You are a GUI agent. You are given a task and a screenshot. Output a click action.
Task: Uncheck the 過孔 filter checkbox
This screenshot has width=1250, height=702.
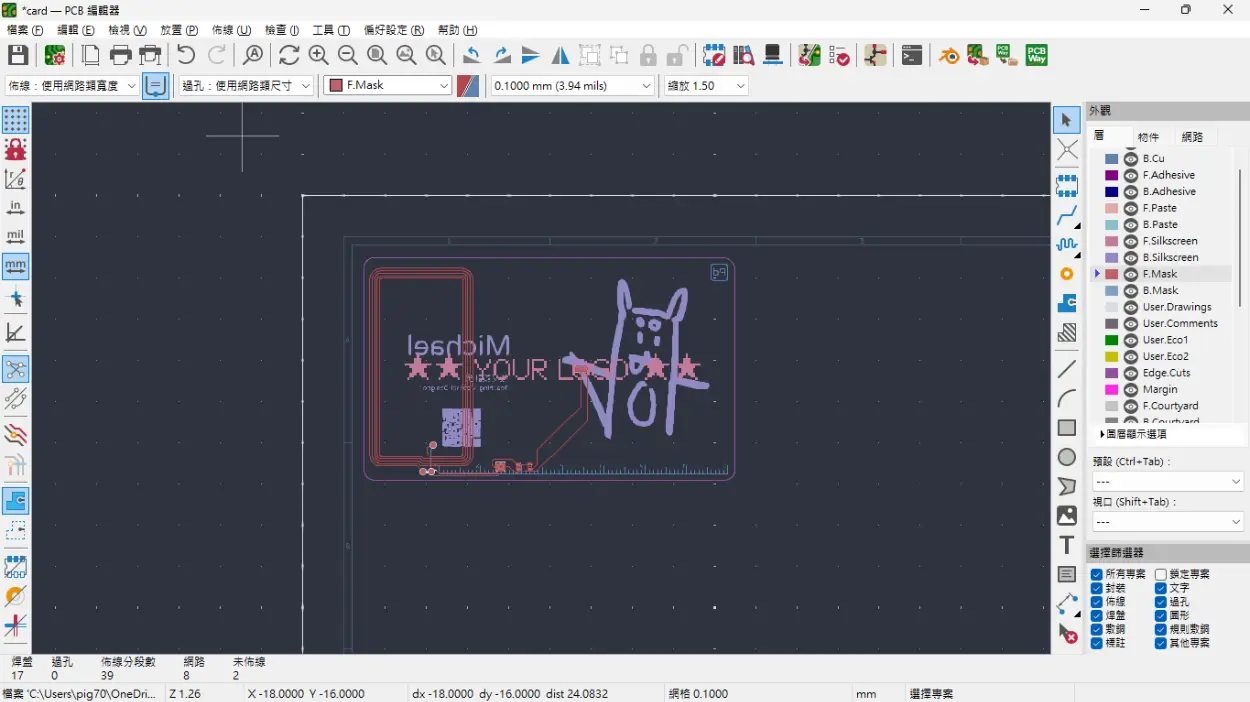pos(1161,602)
